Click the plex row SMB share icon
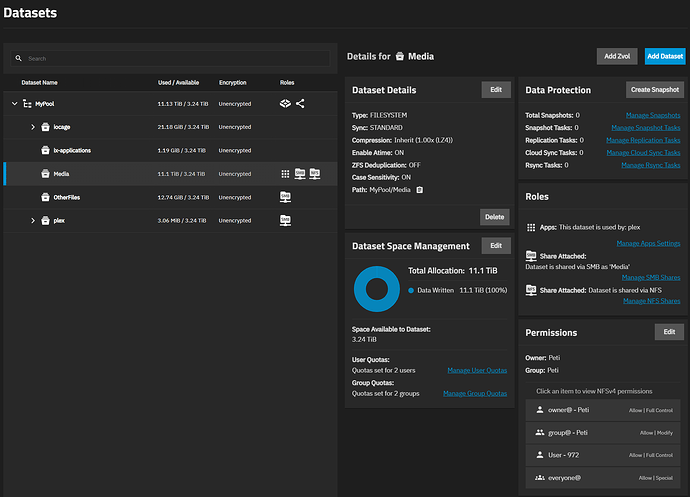This screenshot has width=690, height=497. [285, 221]
